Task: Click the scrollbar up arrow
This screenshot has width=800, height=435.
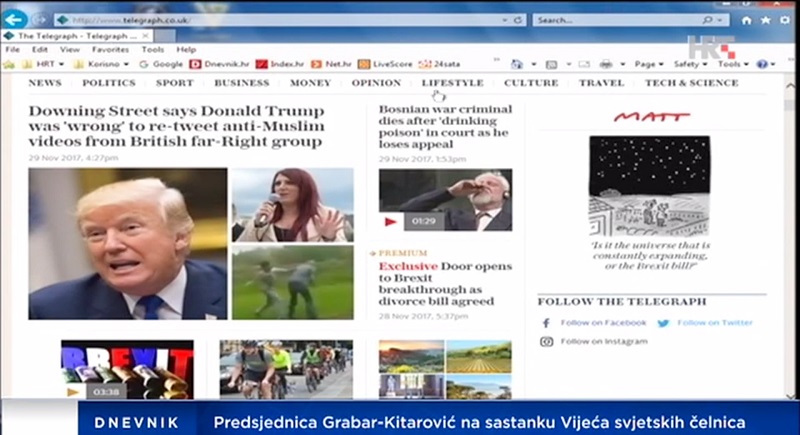Action: point(790,86)
